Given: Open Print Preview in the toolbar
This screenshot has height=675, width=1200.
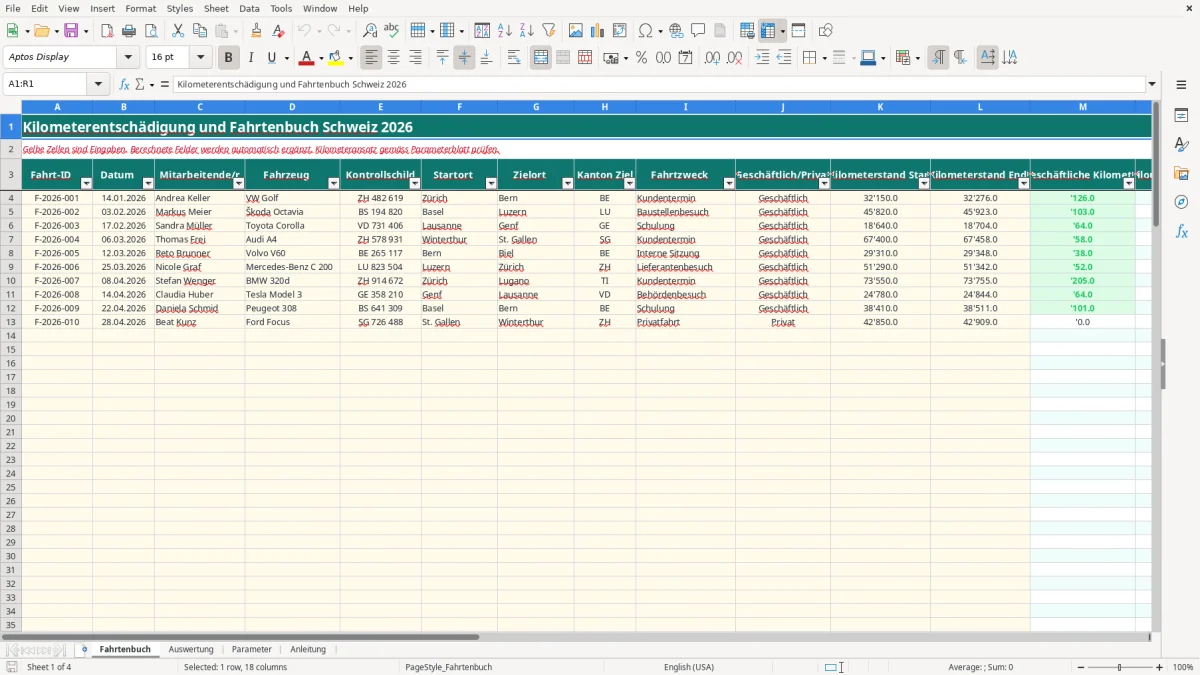Looking at the screenshot, I should (x=151, y=31).
